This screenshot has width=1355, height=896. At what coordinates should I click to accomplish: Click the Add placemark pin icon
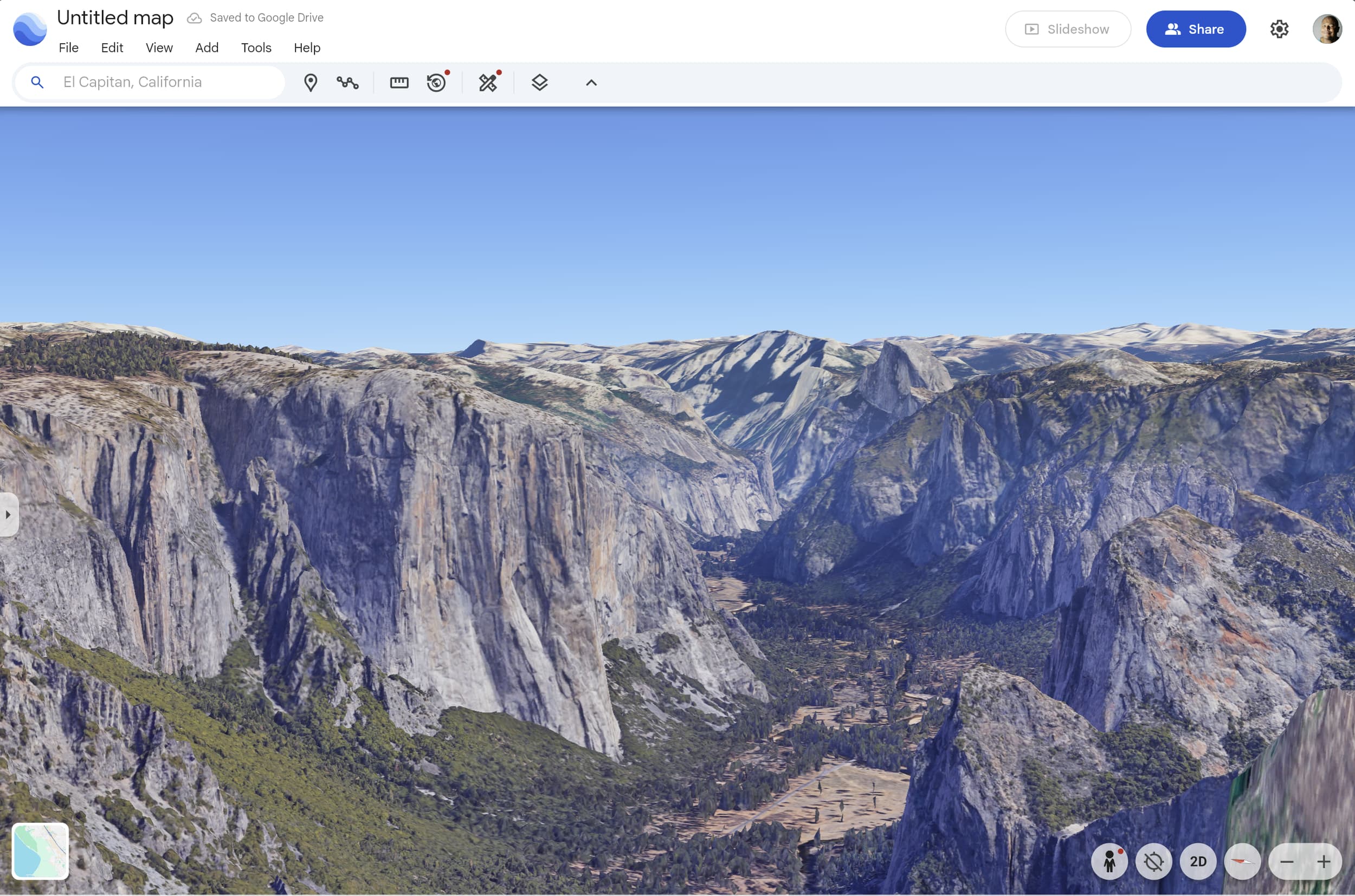coord(311,83)
